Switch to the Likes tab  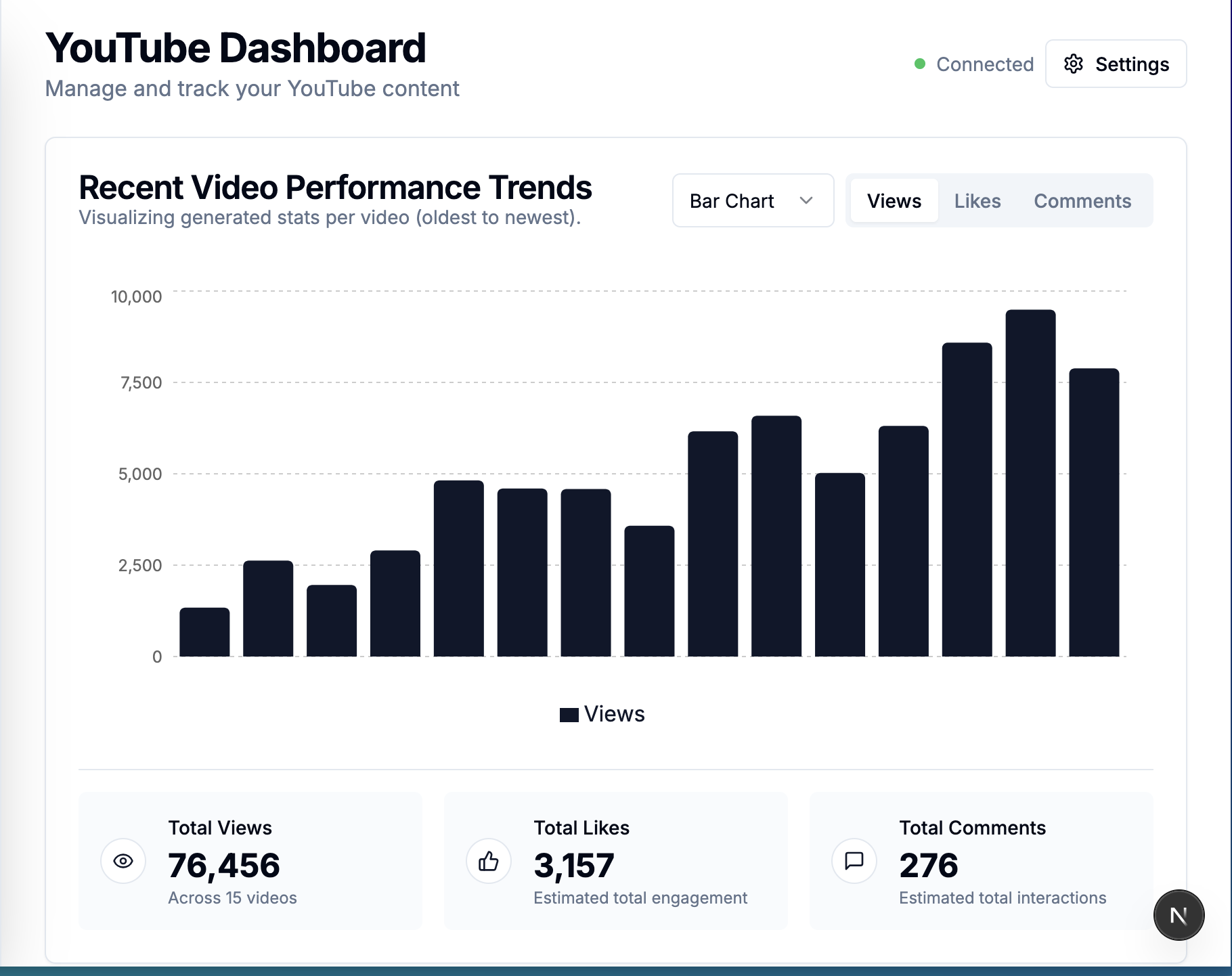tap(977, 200)
